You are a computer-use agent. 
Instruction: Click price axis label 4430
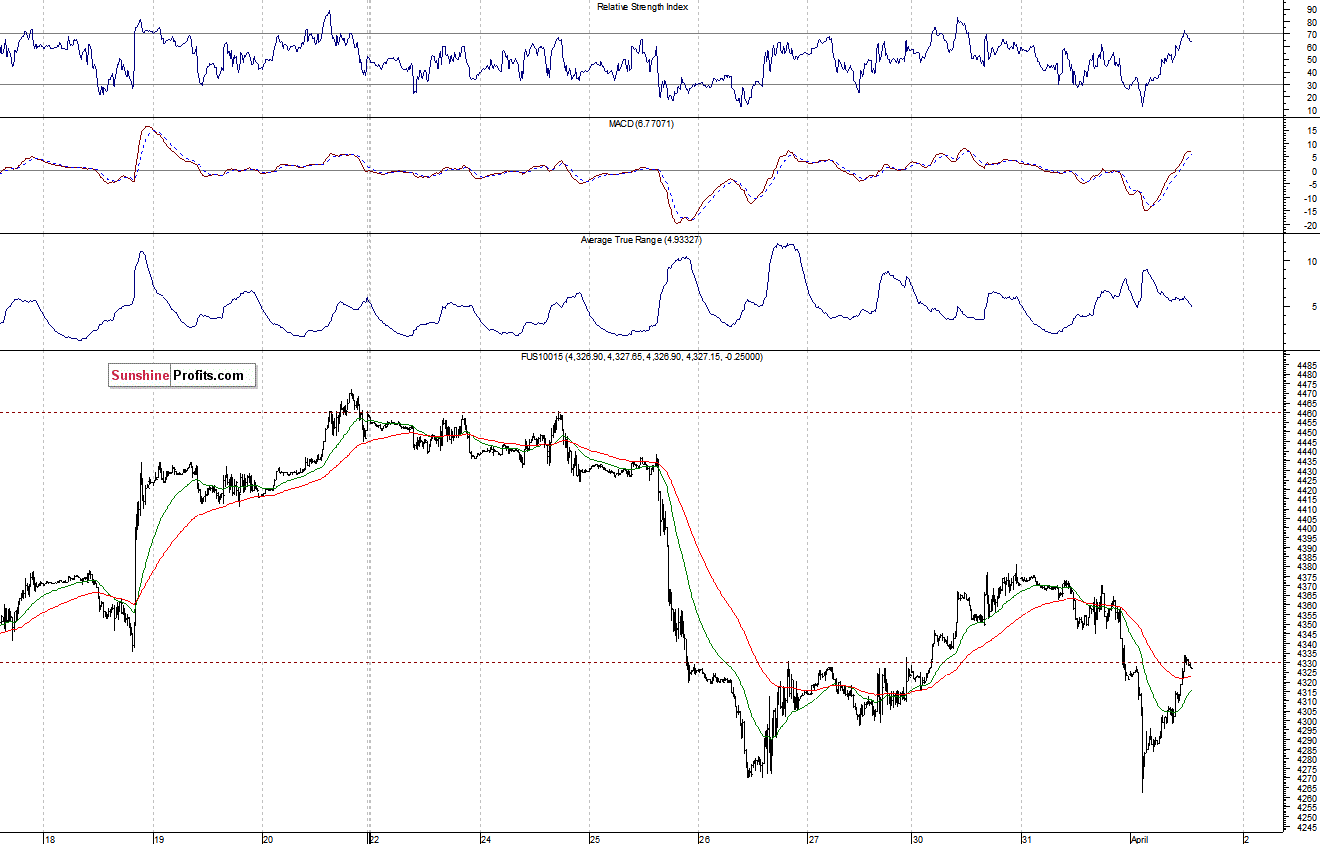coord(1306,471)
